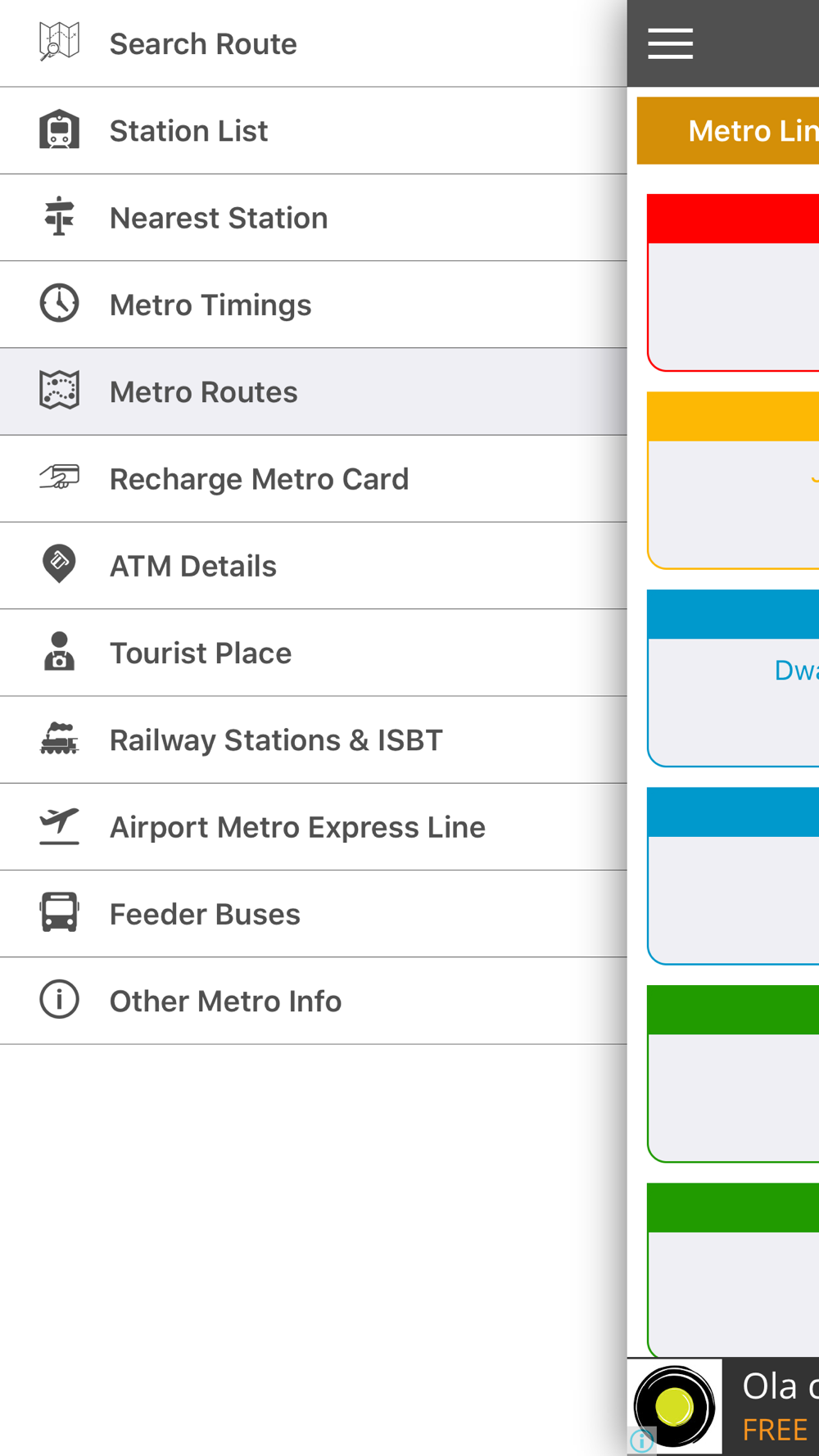Viewport: 819px width, 1456px height.
Task: Open Metro Routes menu item
Action: 314,391
